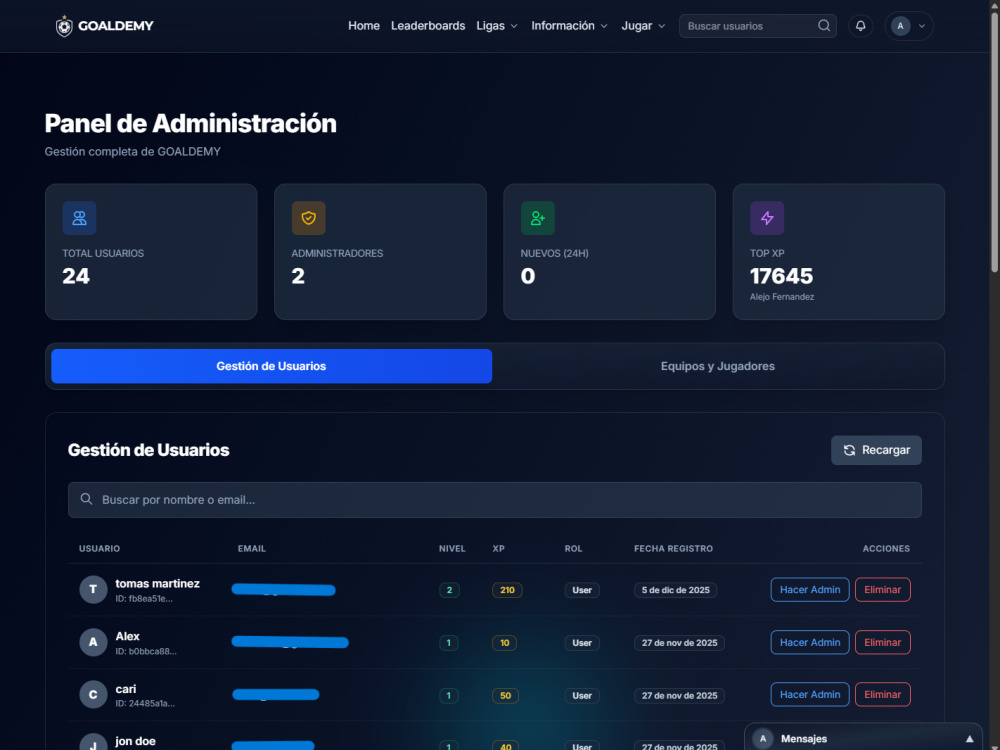Switch to Gestión de Usuarios tab
The height and width of the screenshot is (750, 1000).
point(271,366)
